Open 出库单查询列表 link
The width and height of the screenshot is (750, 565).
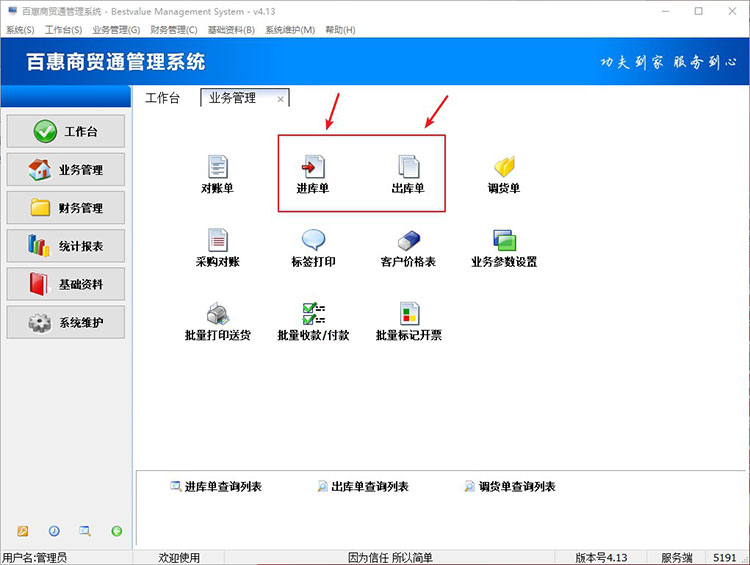(x=363, y=487)
